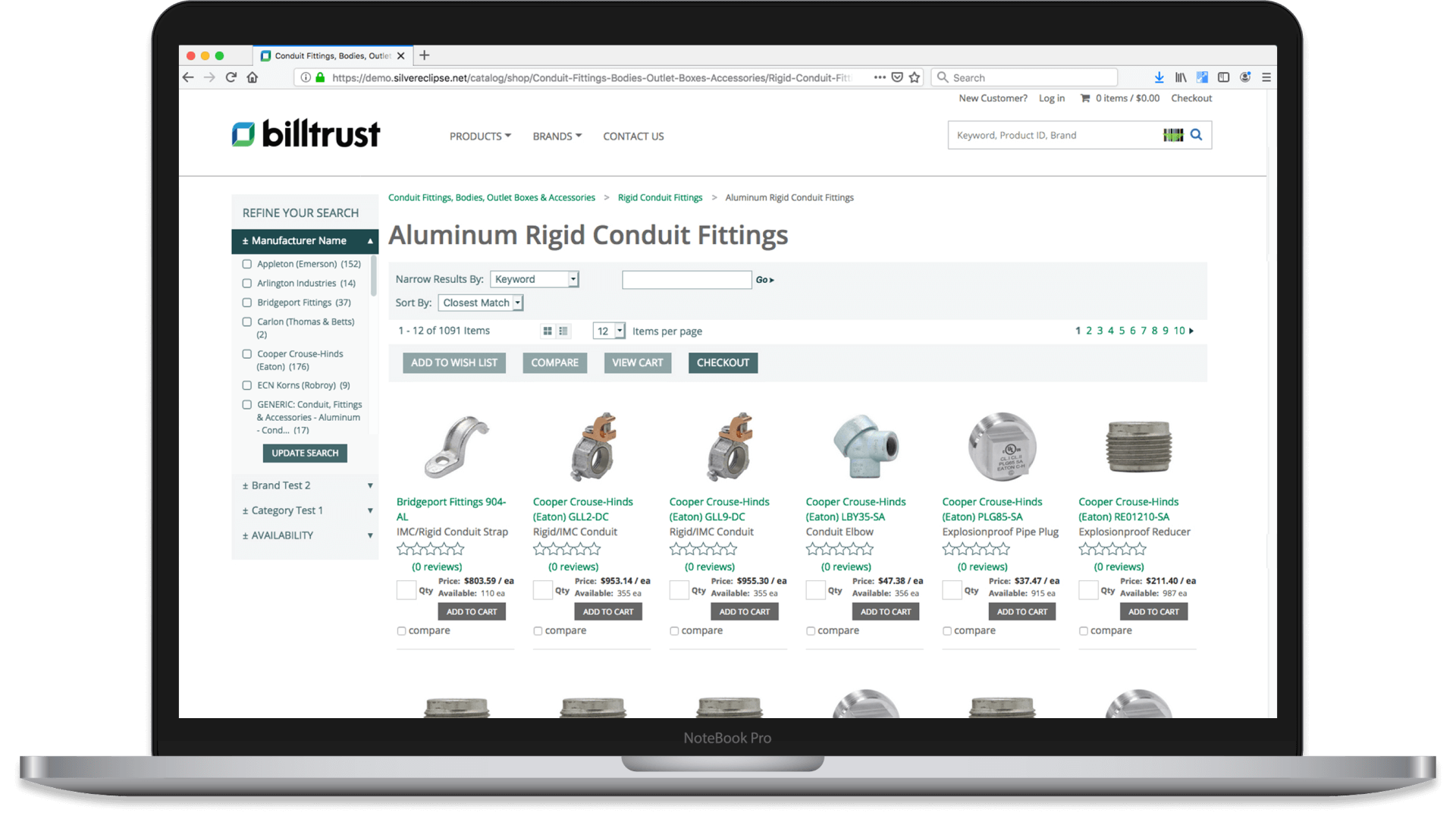
Task: Add LBY35-SA Conduit Elbow to cart
Action: (x=886, y=612)
